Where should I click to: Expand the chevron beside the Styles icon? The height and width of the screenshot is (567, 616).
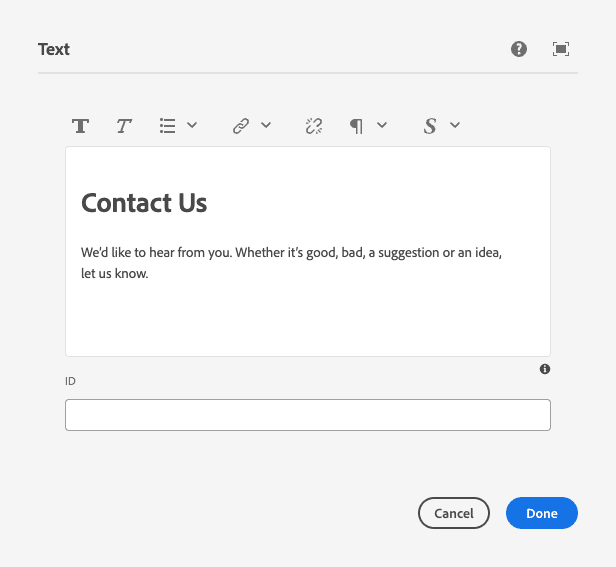pos(455,126)
